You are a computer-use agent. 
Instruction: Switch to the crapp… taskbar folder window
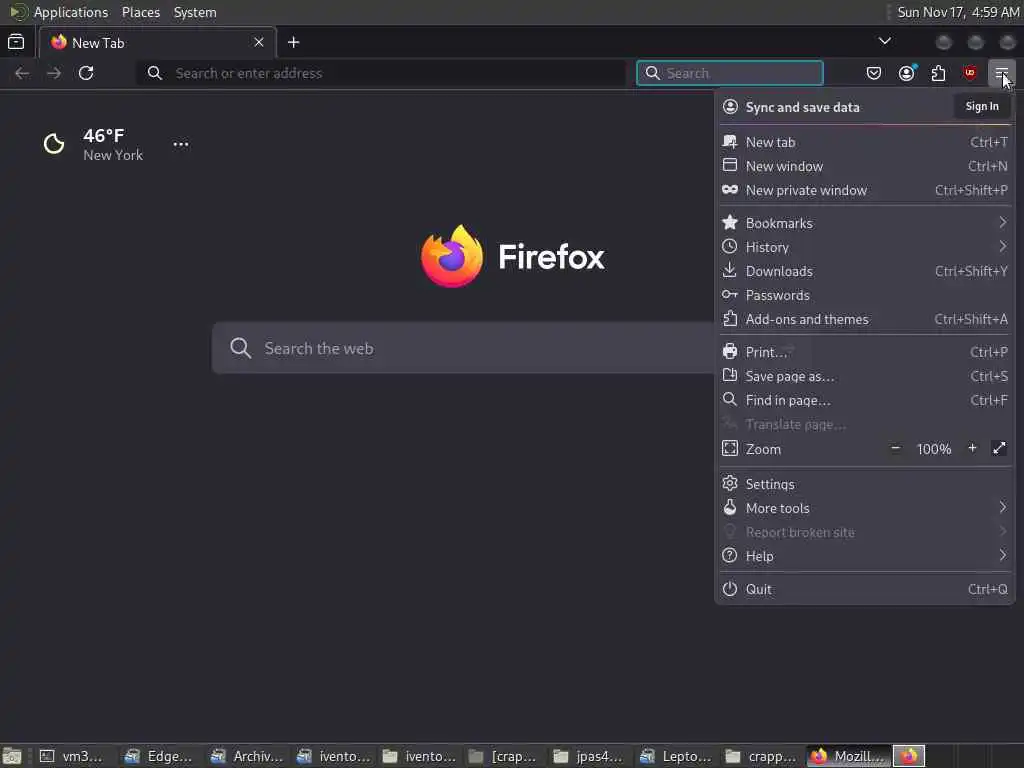763,756
